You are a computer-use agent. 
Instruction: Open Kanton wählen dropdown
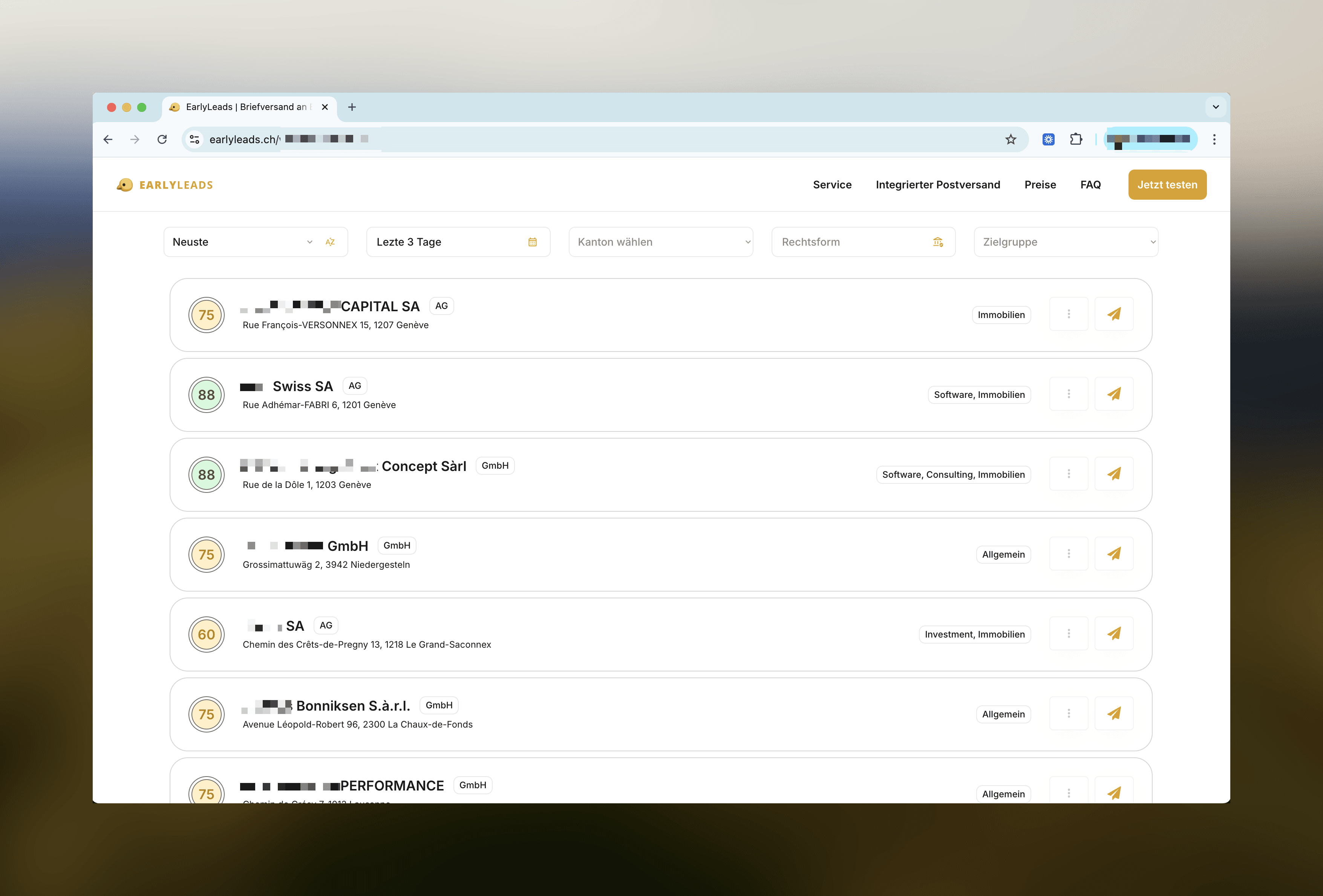(660, 242)
